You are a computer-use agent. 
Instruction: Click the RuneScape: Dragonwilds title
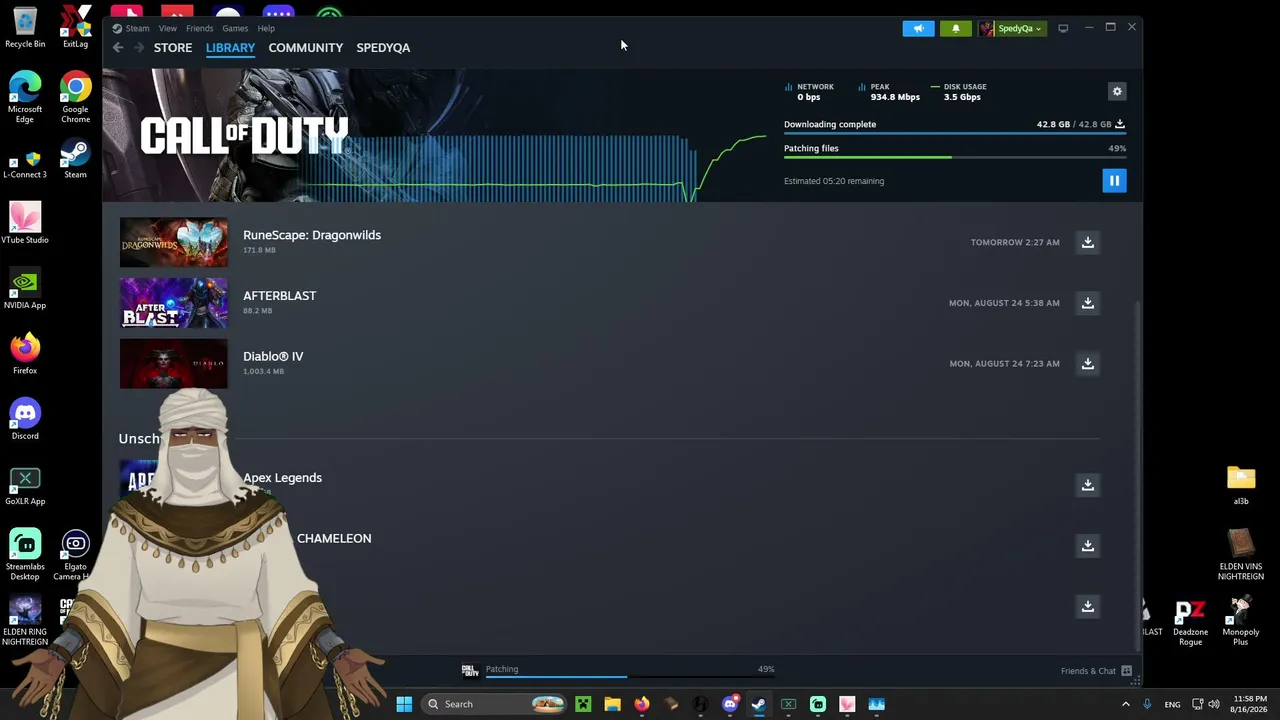tap(312, 235)
